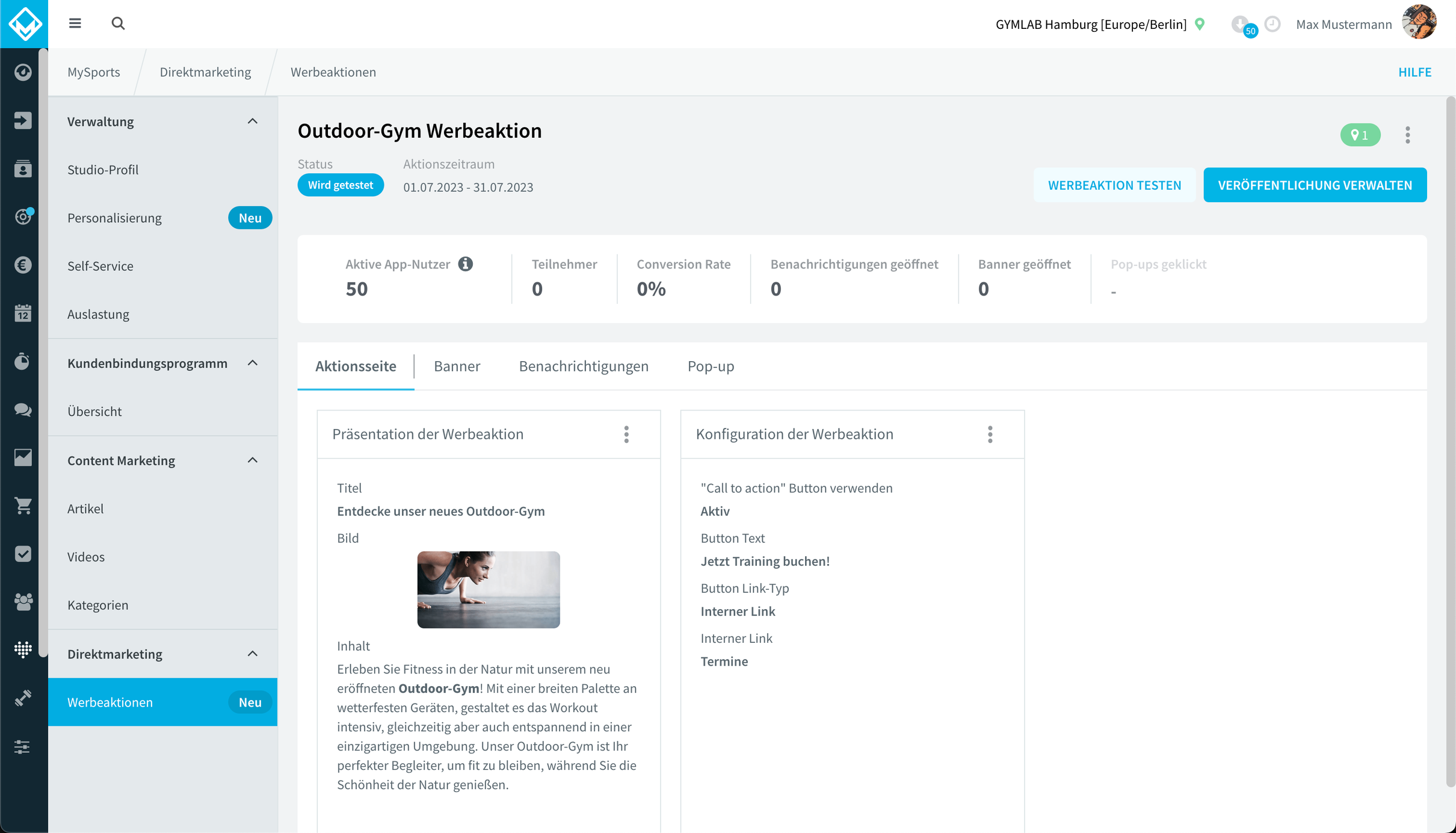Click the Aktionszeitraum date range 01.07.2023 - 31.07.2023
1456x833 pixels.
468,187
